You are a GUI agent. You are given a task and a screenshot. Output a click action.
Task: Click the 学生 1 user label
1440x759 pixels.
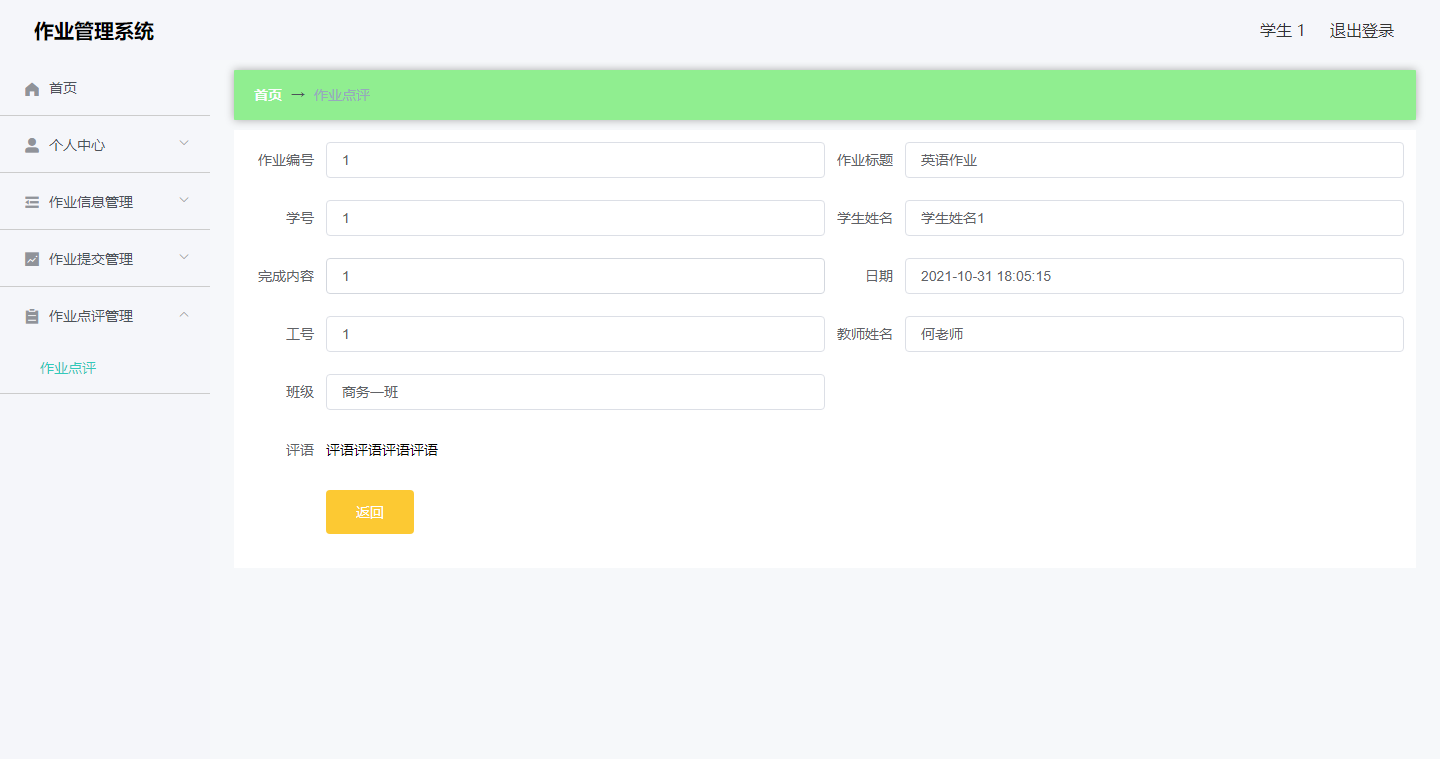1282,31
